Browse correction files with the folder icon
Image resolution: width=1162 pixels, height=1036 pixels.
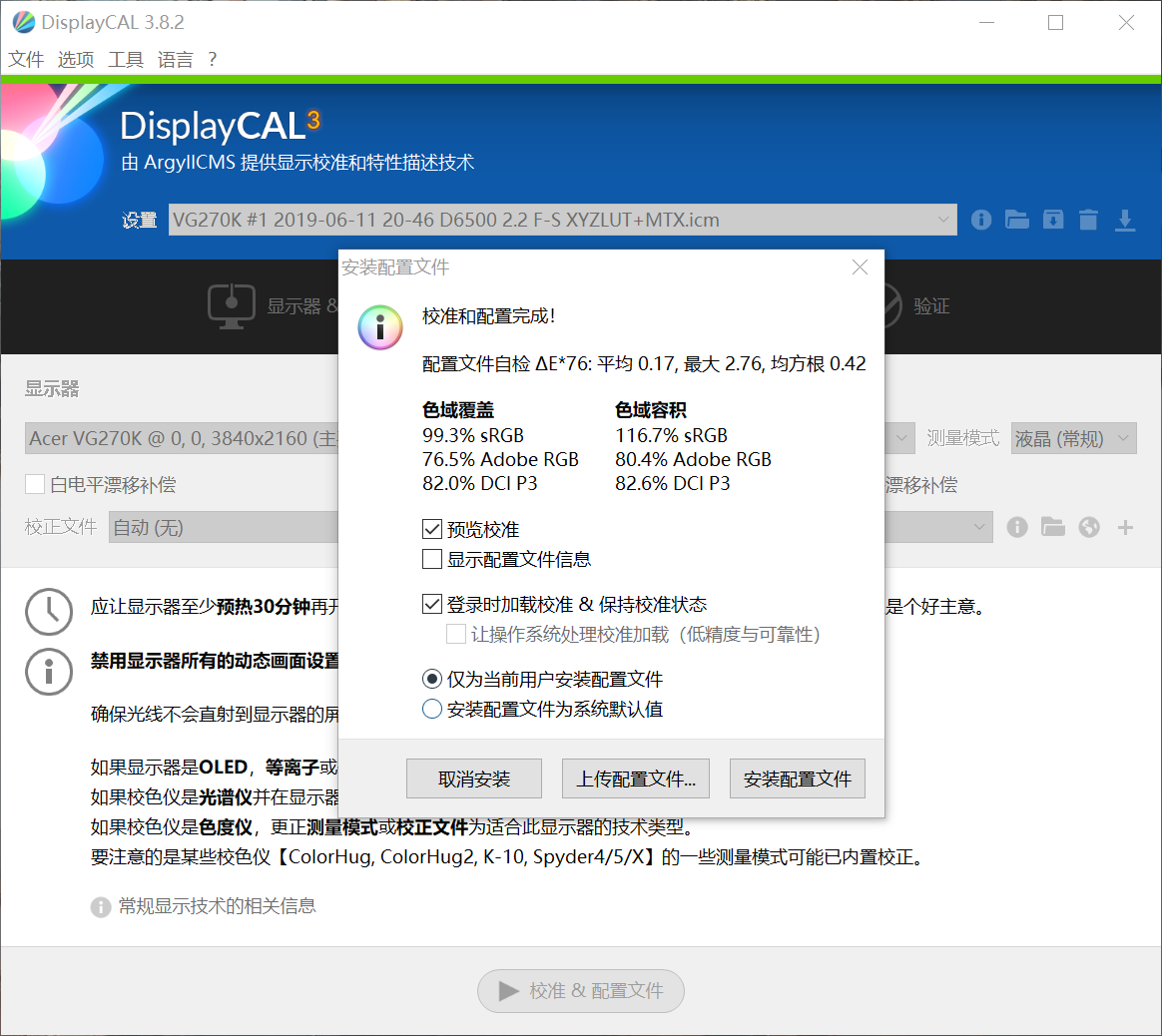1053,527
